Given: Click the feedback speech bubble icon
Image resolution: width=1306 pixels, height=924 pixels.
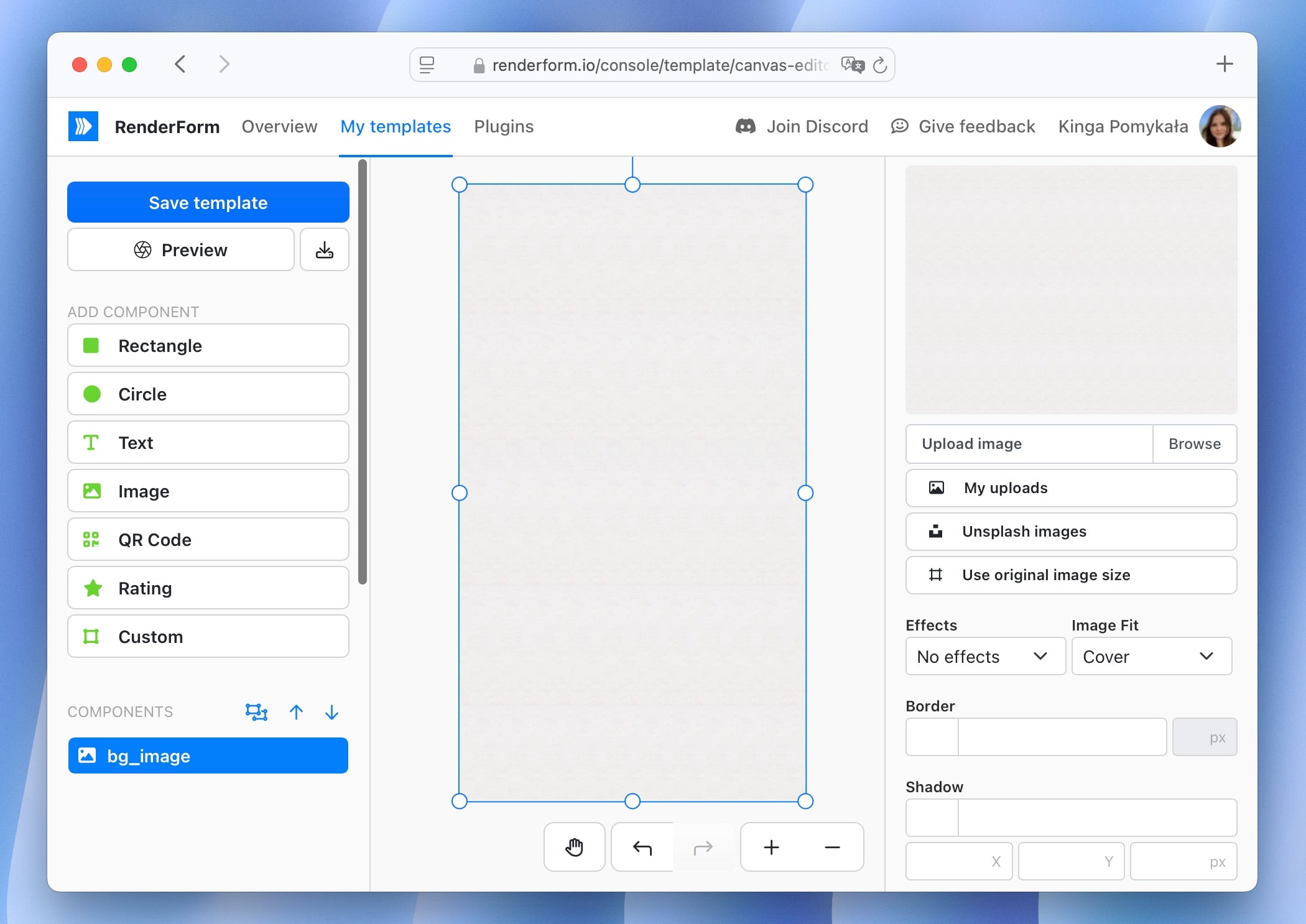Looking at the screenshot, I should click(x=899, y=126).
